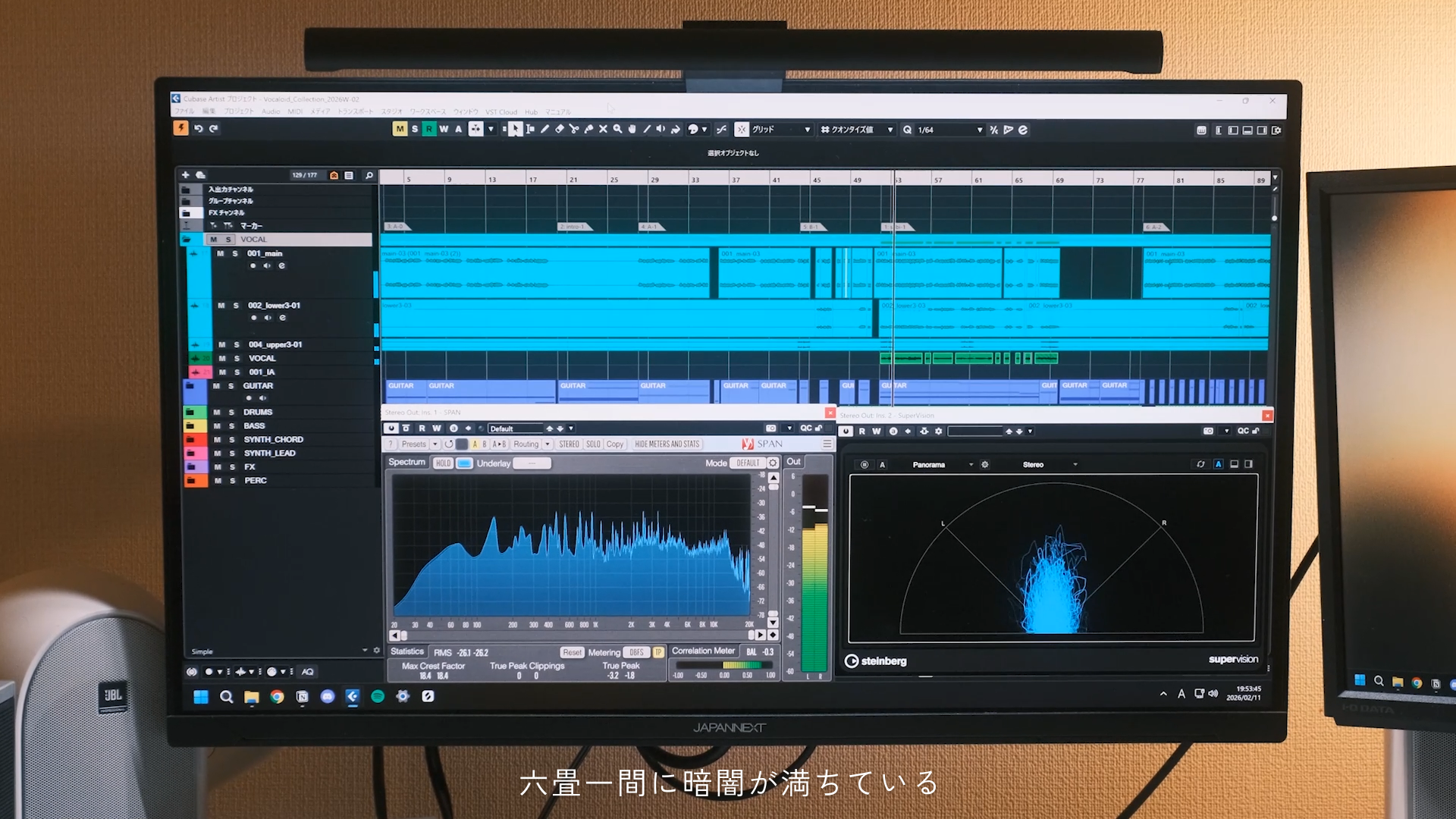Select the Mute X tool
Screen dimensions: 1456x819
point(603,130)
